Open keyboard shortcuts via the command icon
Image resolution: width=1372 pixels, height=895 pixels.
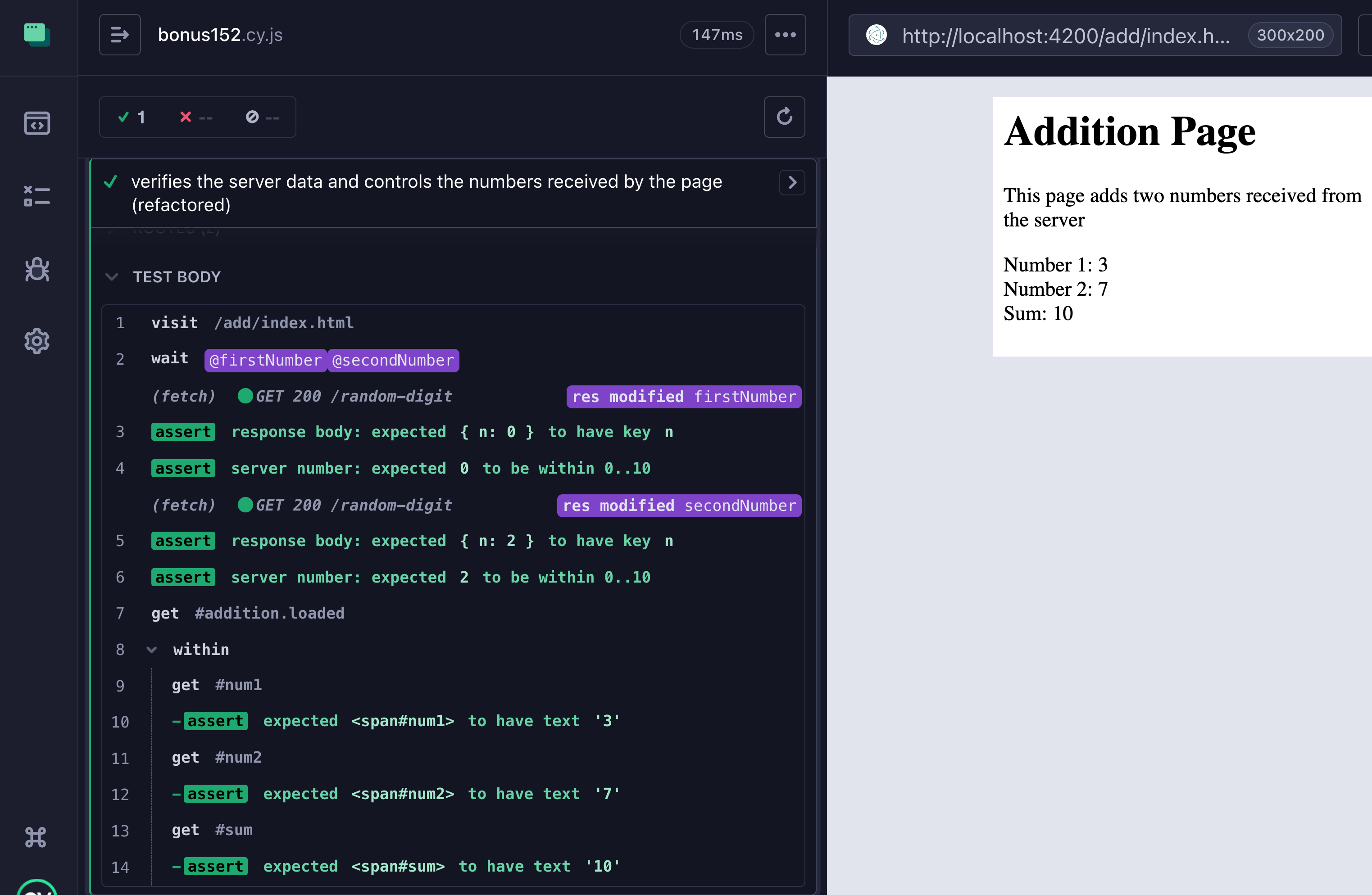pos(35,837)
